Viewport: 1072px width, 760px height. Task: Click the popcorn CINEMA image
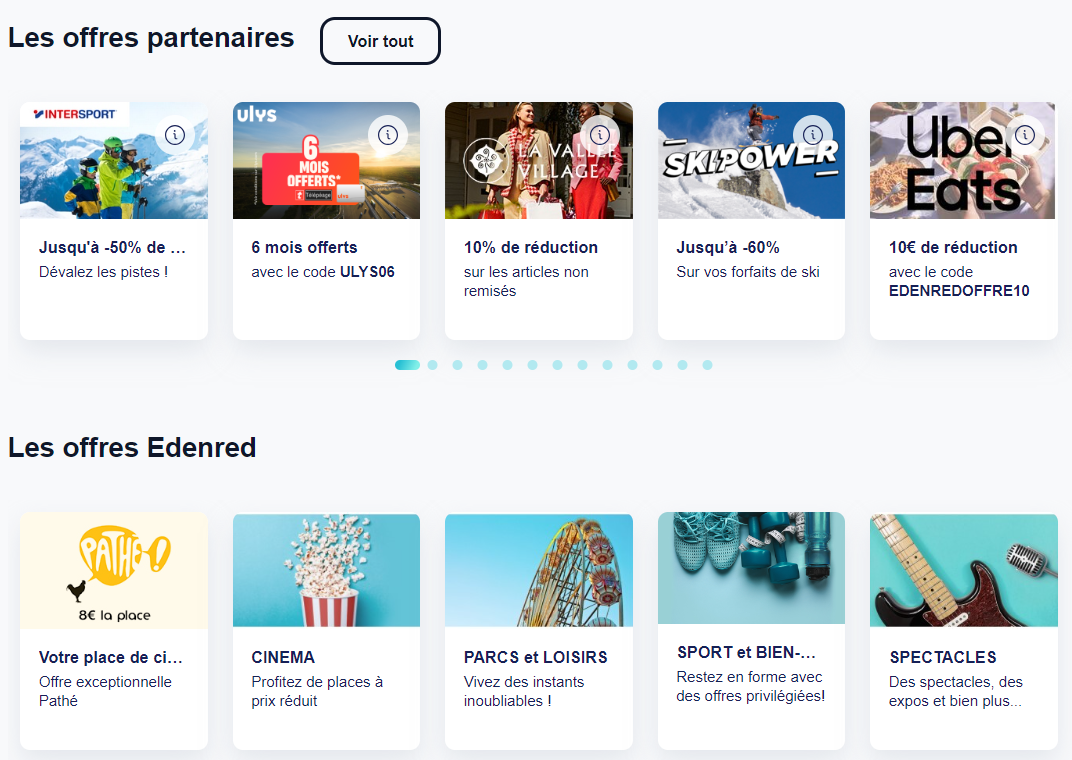click(326, 570)
